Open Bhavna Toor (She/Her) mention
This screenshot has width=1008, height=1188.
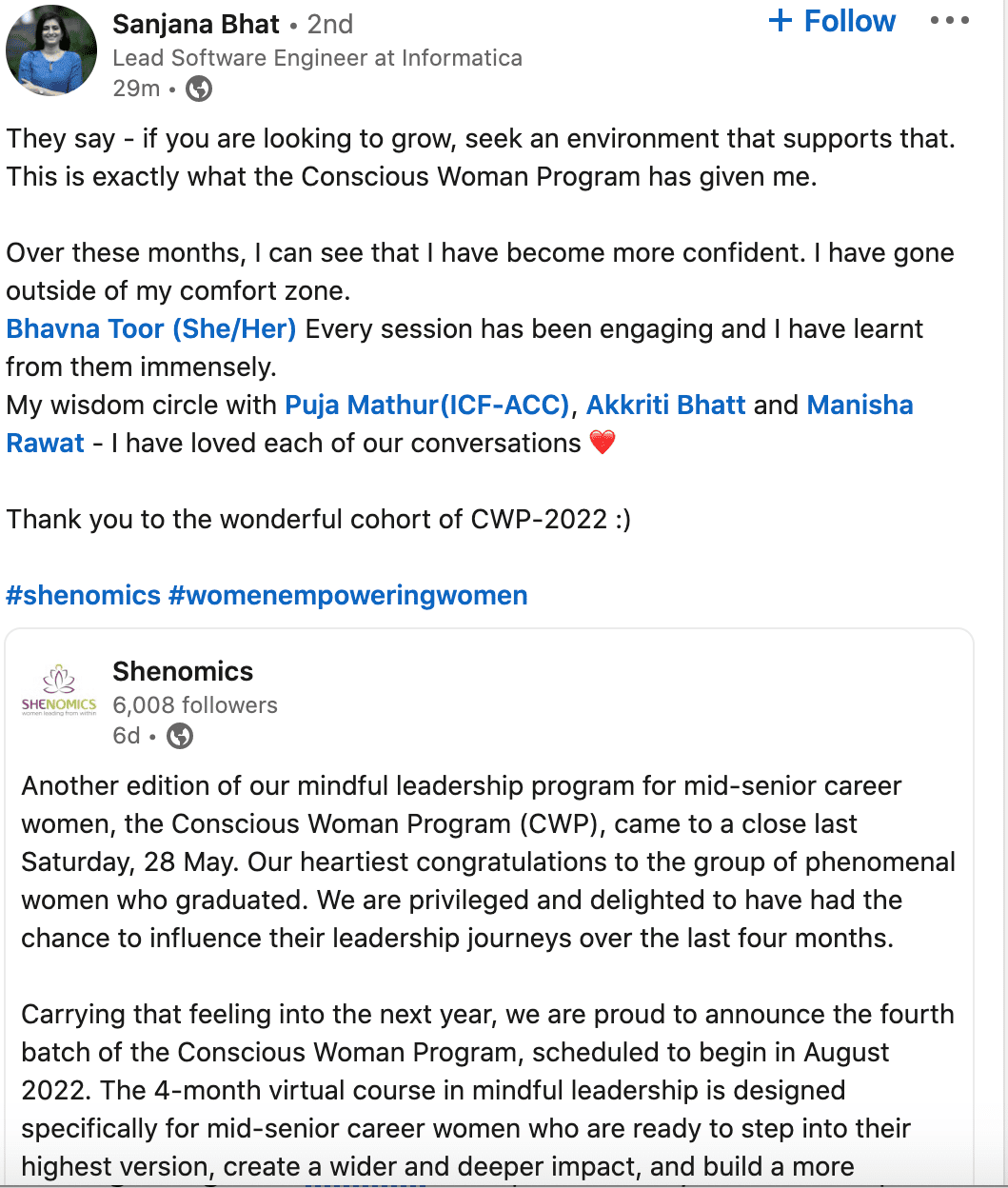[x=151, y=329]
